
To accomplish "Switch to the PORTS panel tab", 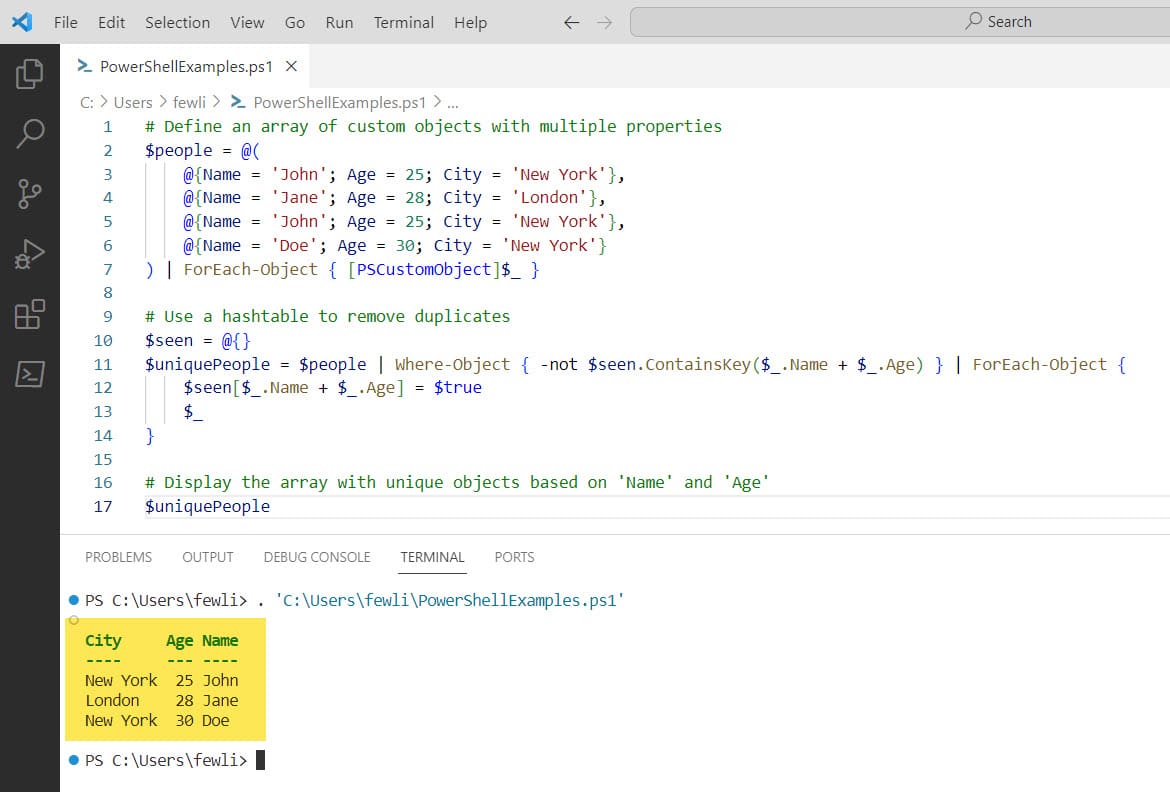I will (514, 557).
